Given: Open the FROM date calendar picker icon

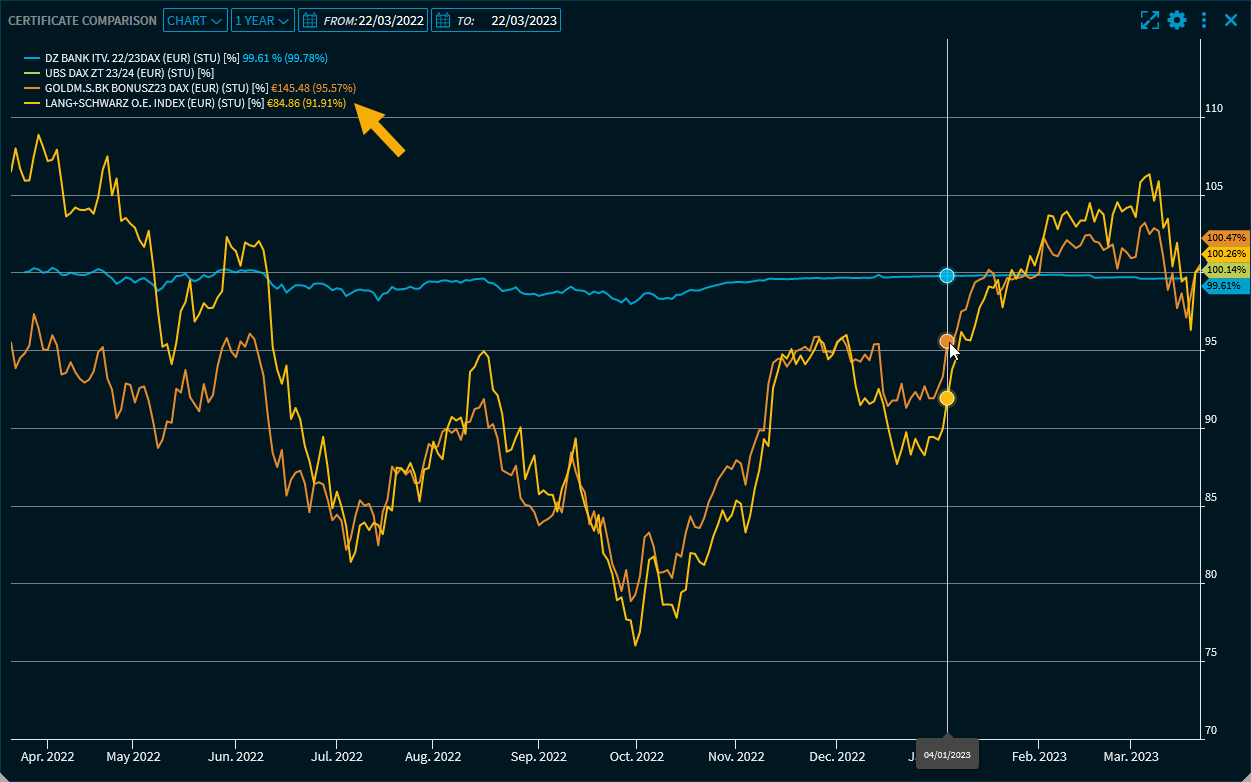Looking at the screenshot, I should (310, 20).
